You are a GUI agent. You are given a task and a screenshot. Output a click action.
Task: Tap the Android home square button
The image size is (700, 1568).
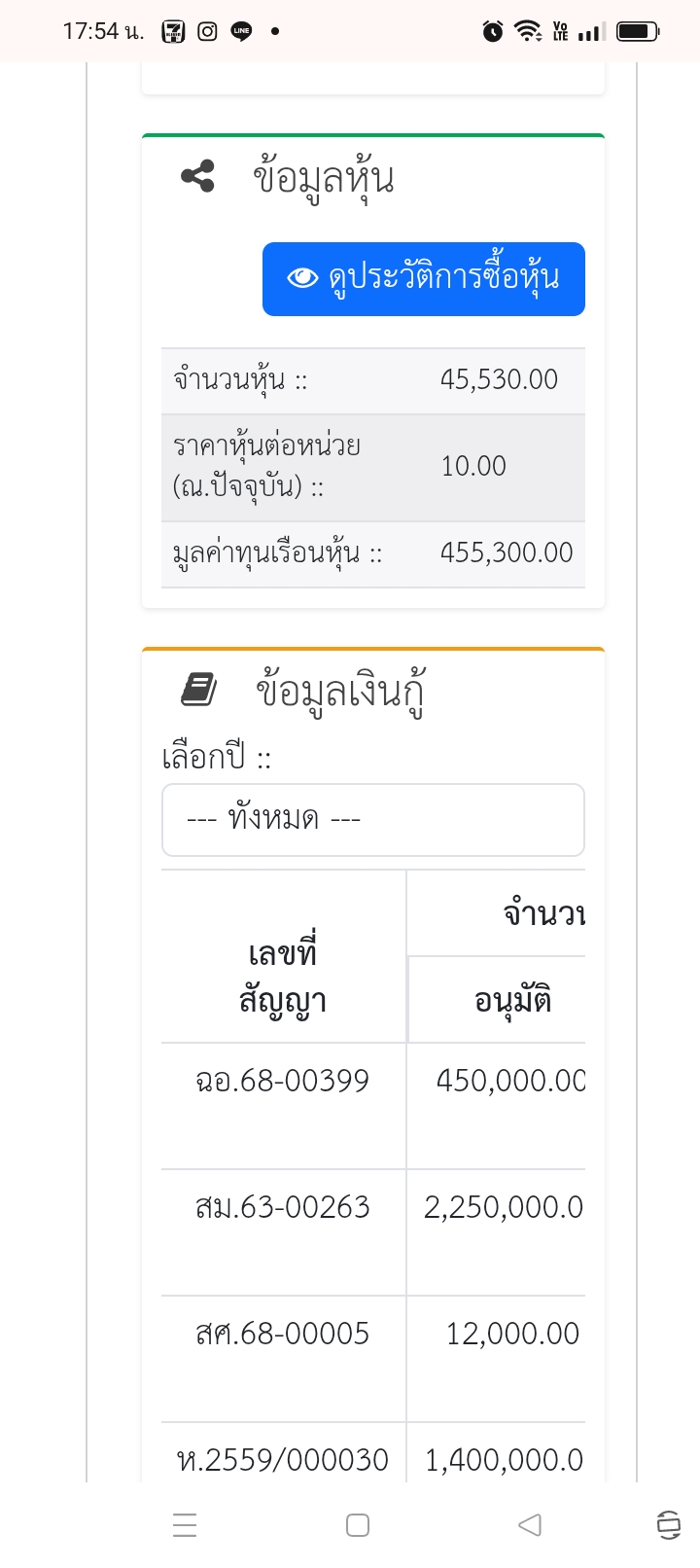coord(358,1524)
